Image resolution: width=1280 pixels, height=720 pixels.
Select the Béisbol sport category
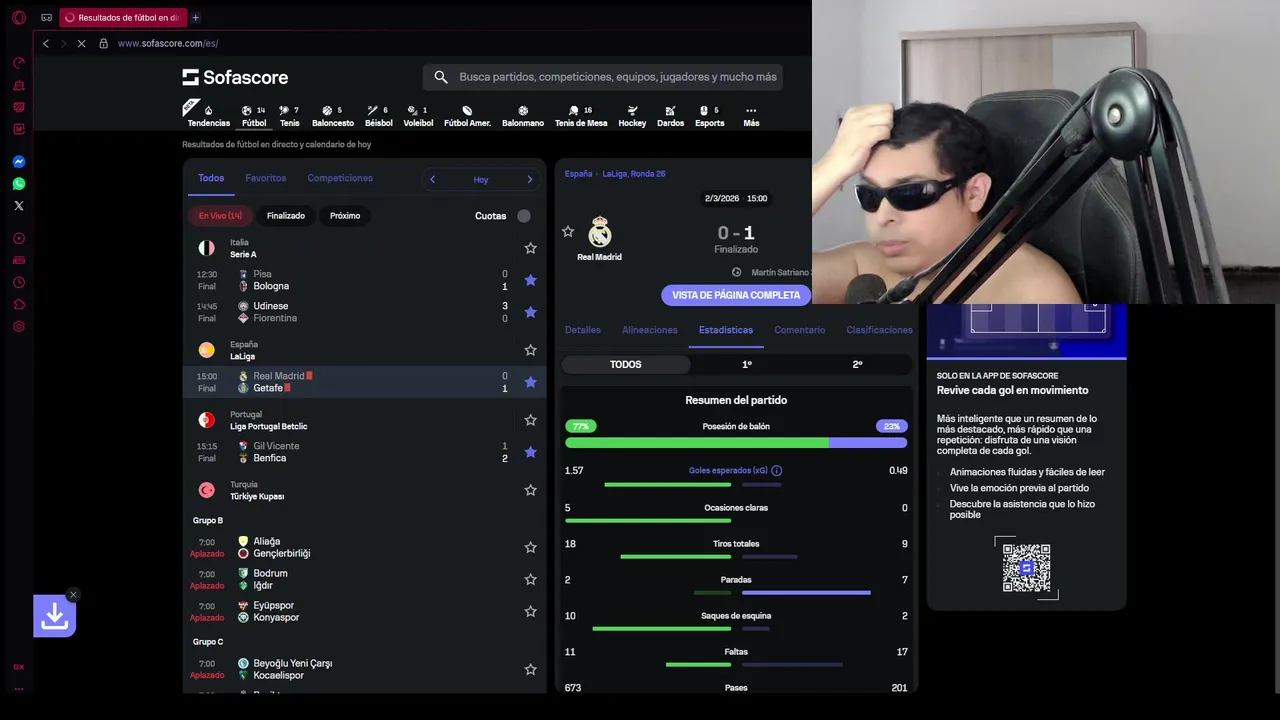click(378, 116)
